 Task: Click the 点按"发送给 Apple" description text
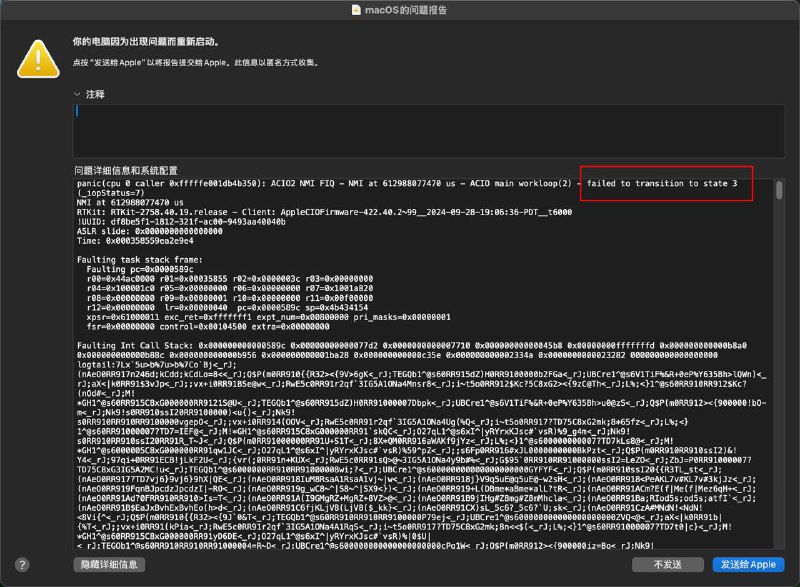[196, 63]
